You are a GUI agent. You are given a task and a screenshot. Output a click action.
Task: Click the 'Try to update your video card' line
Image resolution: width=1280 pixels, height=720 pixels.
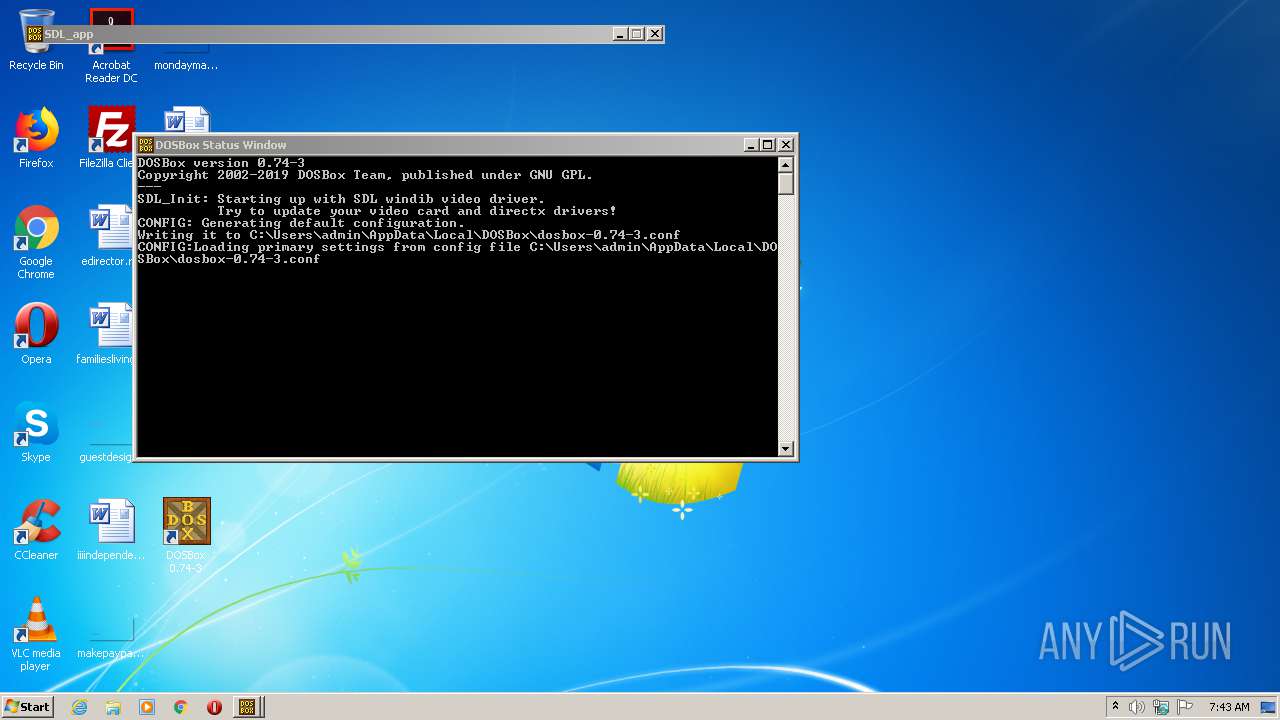417,211
